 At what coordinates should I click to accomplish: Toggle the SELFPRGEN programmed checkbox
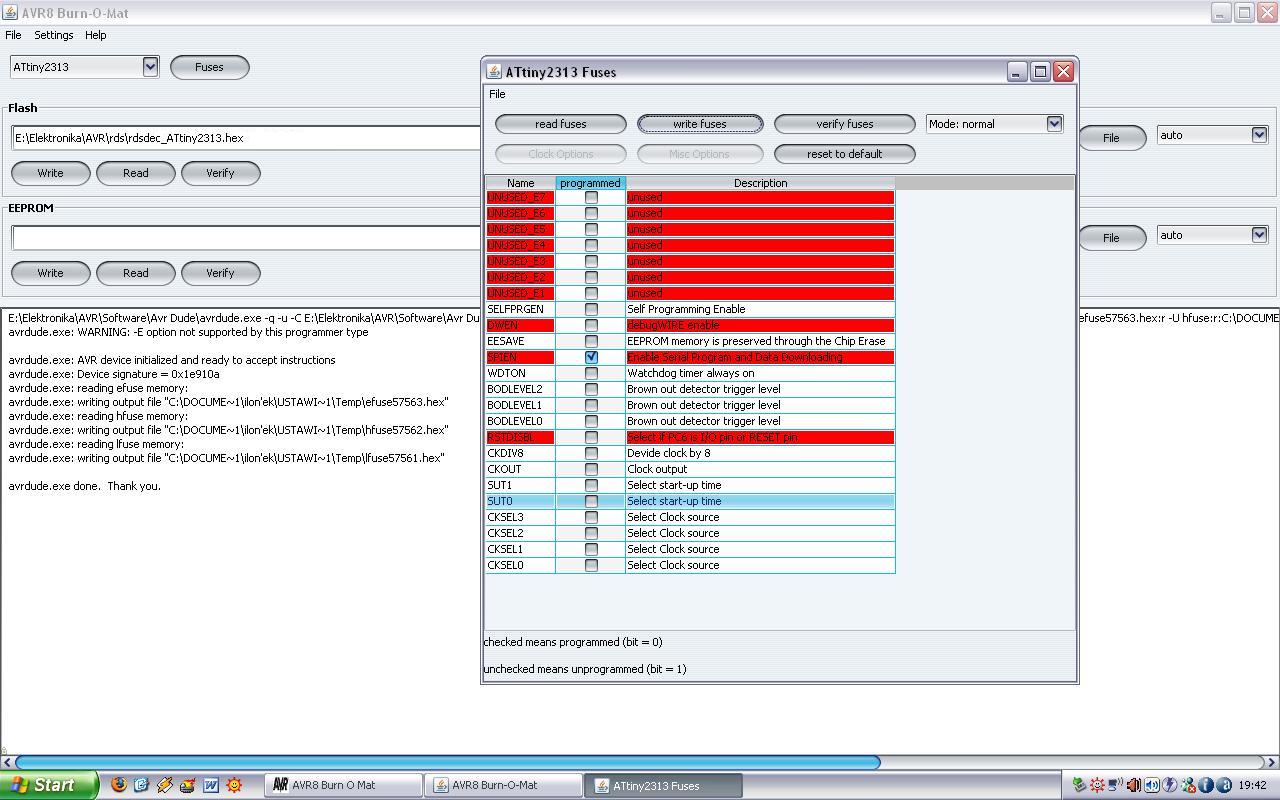coord(591,309)
